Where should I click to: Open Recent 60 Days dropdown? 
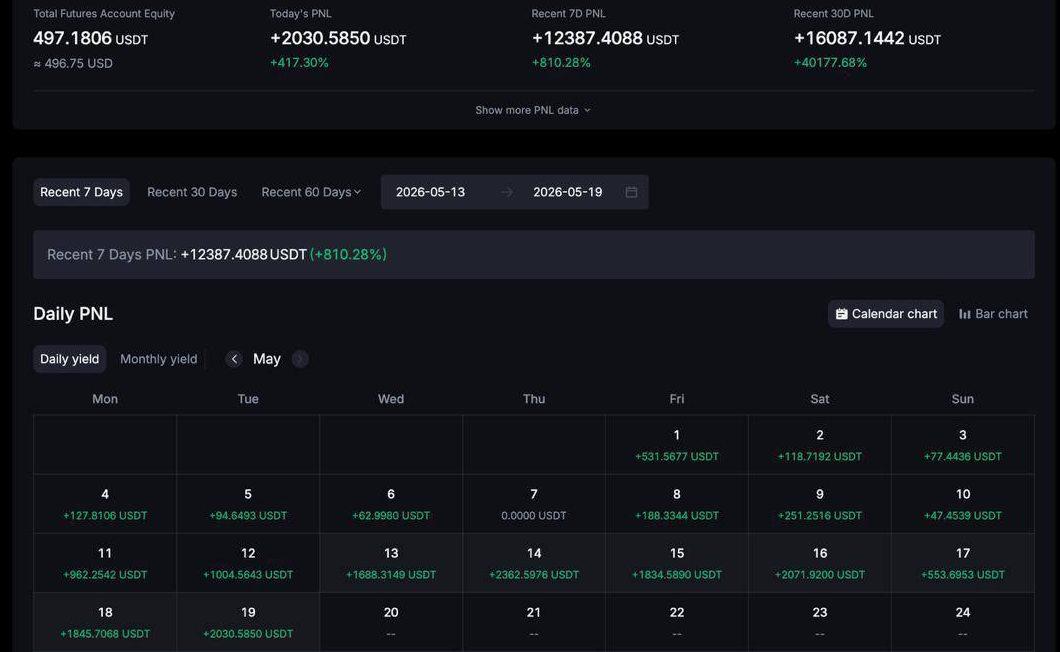point(311,192)
